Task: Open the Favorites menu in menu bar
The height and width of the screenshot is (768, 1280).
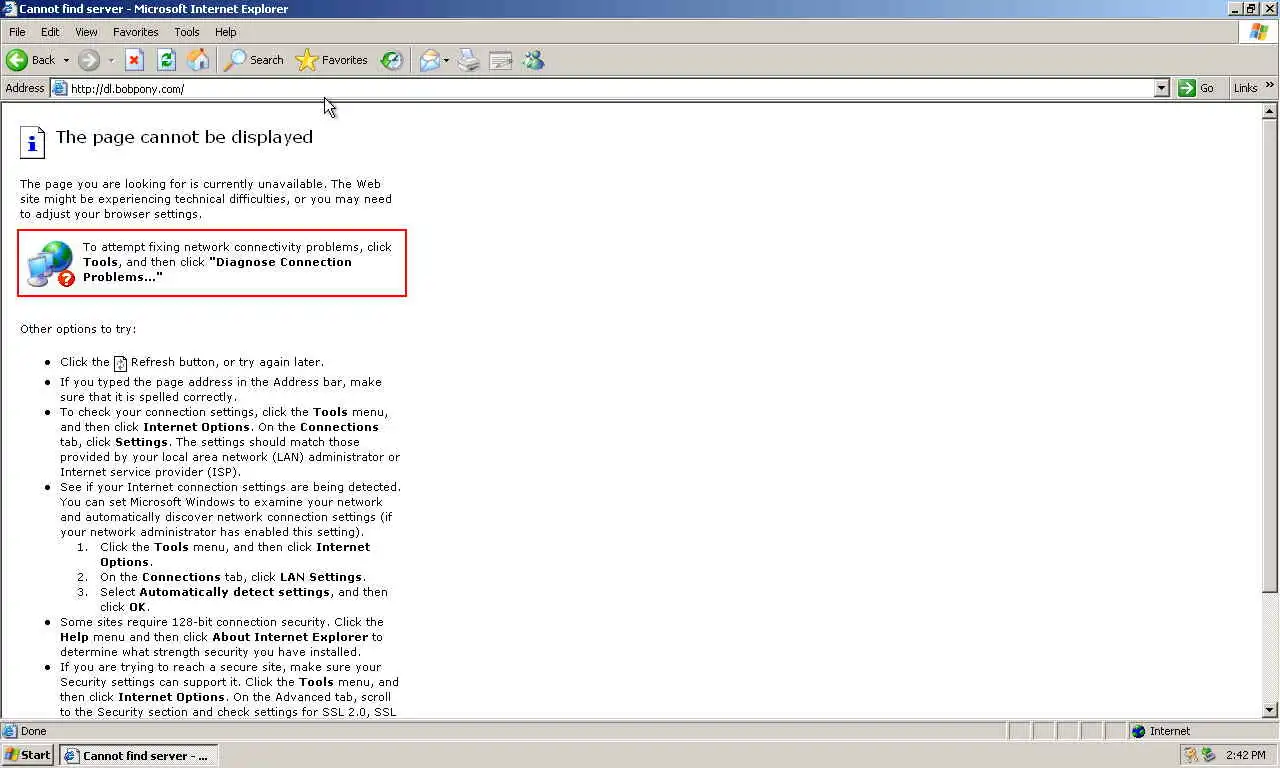Action: coord(136,32)
